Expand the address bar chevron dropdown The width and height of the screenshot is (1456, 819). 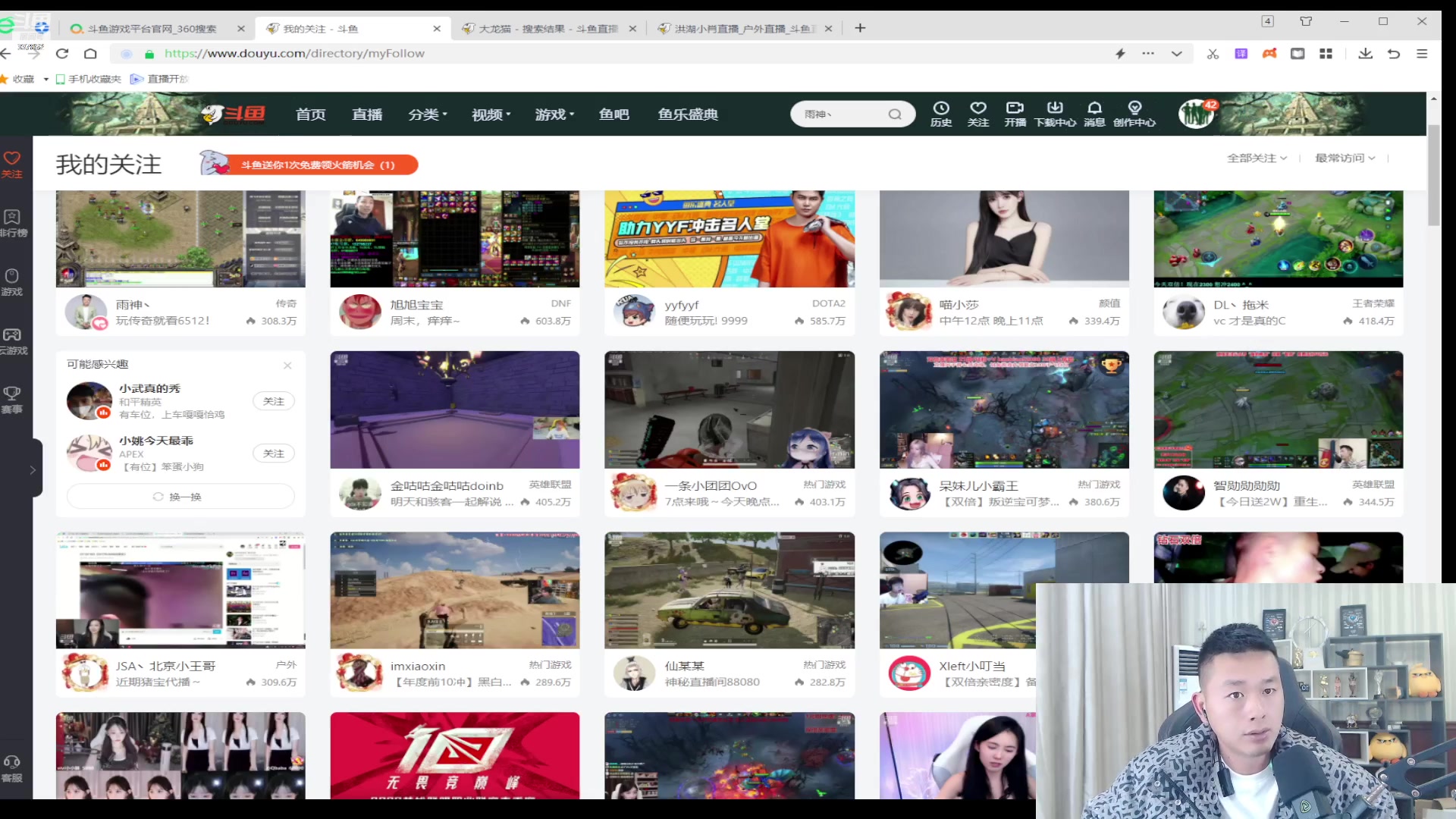pyautogui.click(x=1176, y=54)
